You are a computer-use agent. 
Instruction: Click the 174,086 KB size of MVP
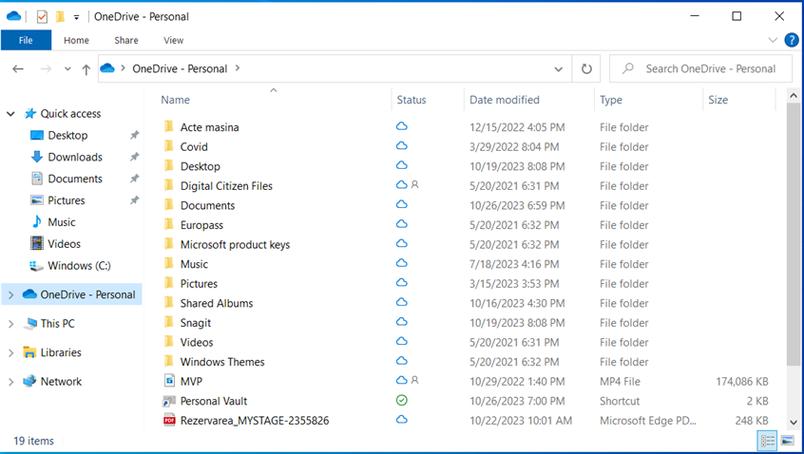pyautogui.click(x=742, y=382)
